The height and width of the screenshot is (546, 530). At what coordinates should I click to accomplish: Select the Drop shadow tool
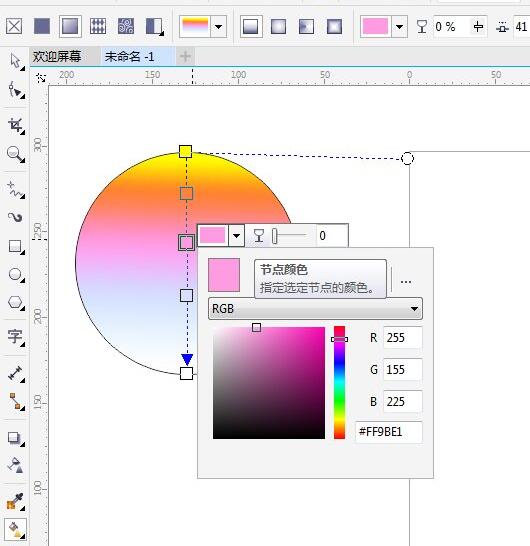(15, 438)
